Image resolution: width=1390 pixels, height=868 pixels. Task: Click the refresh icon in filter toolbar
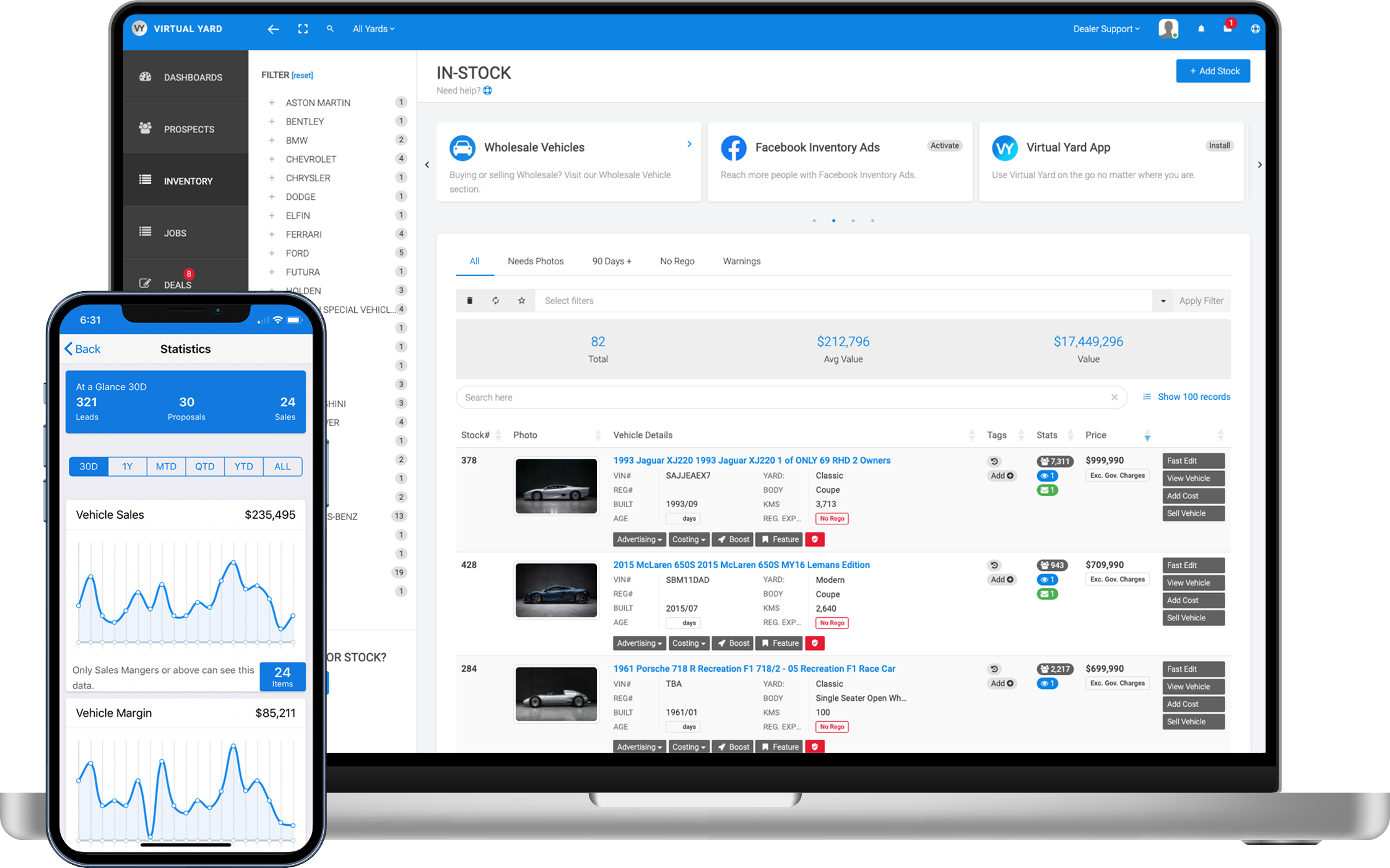pyautogui.click(x=495, y=301)
